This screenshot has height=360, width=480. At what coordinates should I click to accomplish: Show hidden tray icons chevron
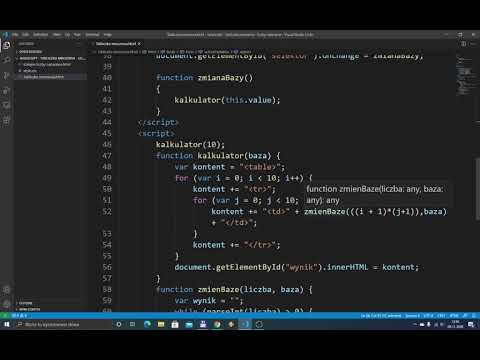pyautogui.click(x=415, y=324)
